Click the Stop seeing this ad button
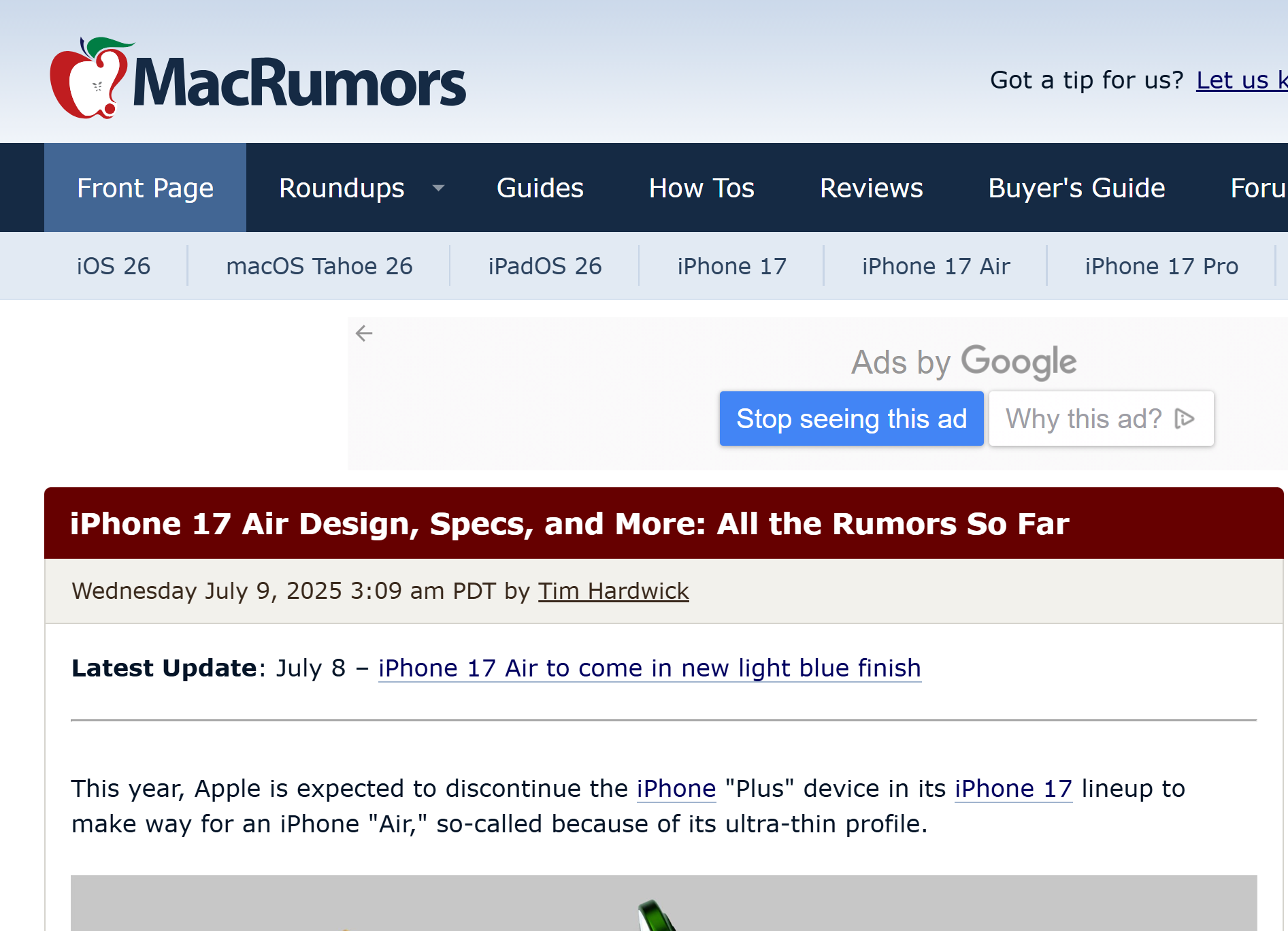The width and height of the screenshot is (1288, 931). coord(852,419)
